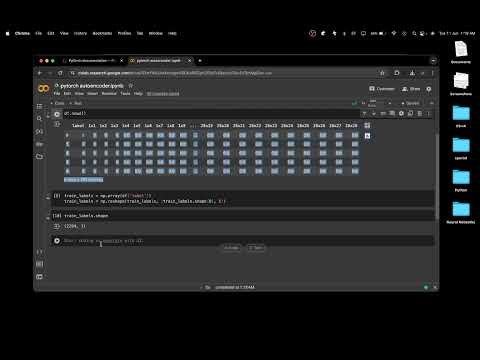Move the selected cell down

click(x=374, y=113)
